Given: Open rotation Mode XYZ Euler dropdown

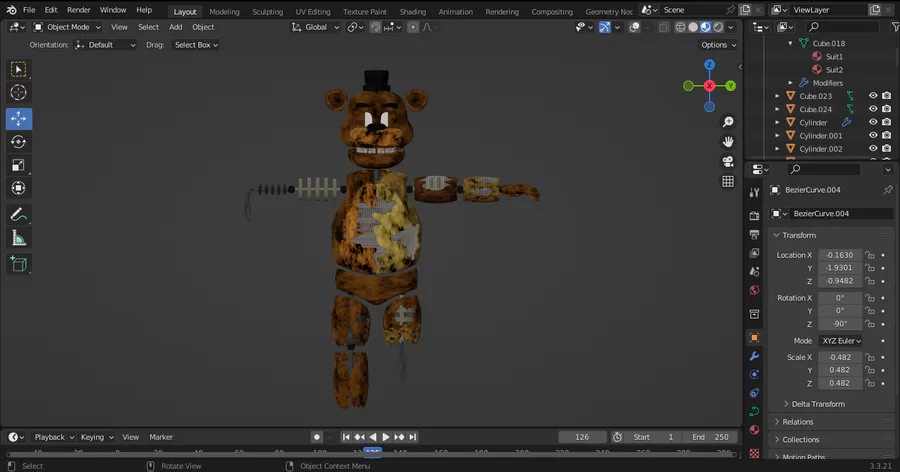Looking at the screenshot, I should (x=841, y=341).
